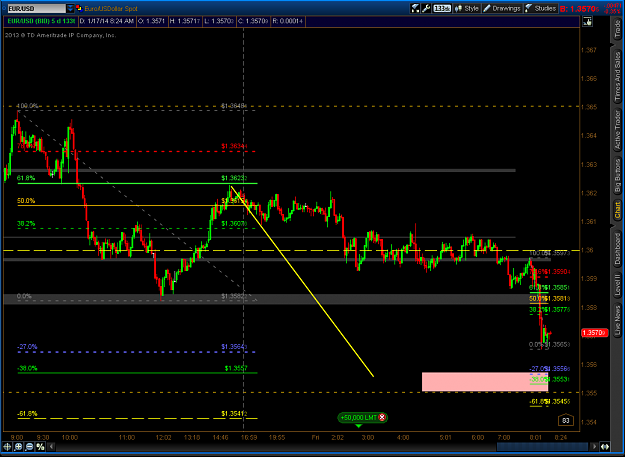
Task: Open the chart Style menu
Action: [467, 8]
